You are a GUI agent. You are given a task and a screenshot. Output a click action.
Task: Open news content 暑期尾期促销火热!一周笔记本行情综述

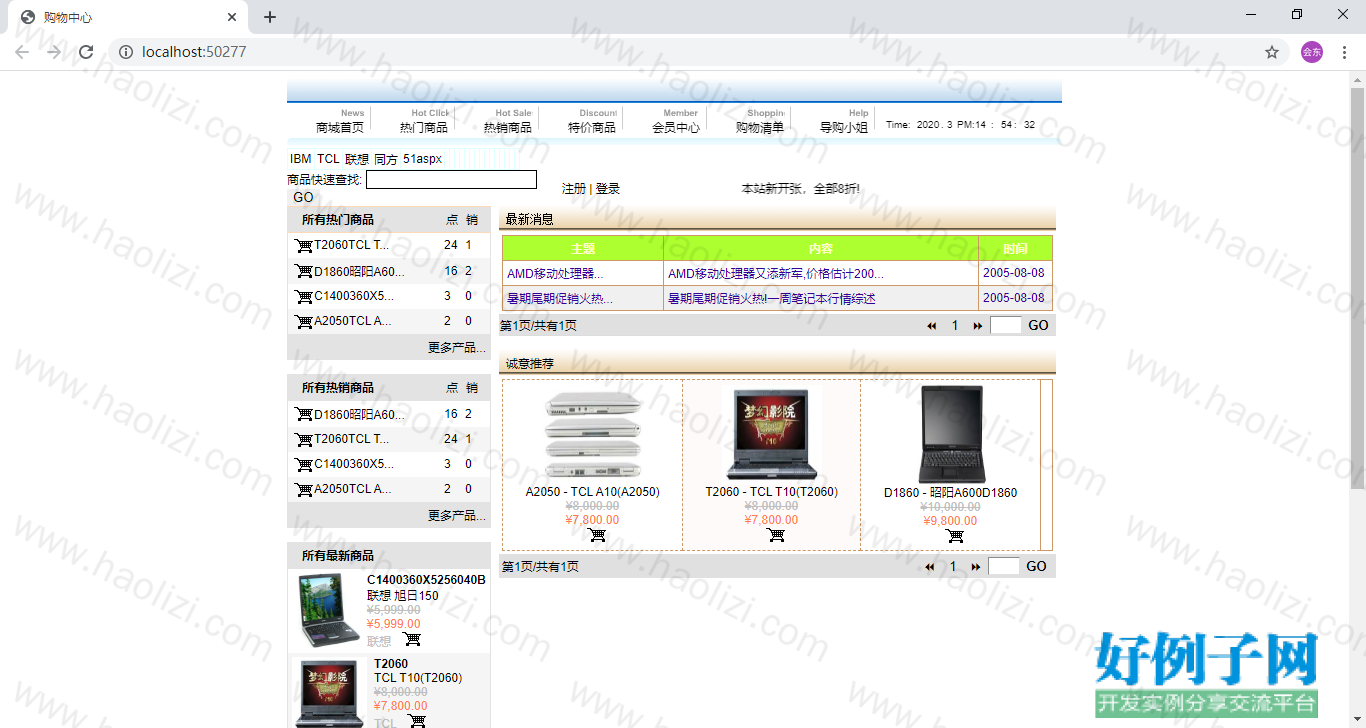pos(772,298)
